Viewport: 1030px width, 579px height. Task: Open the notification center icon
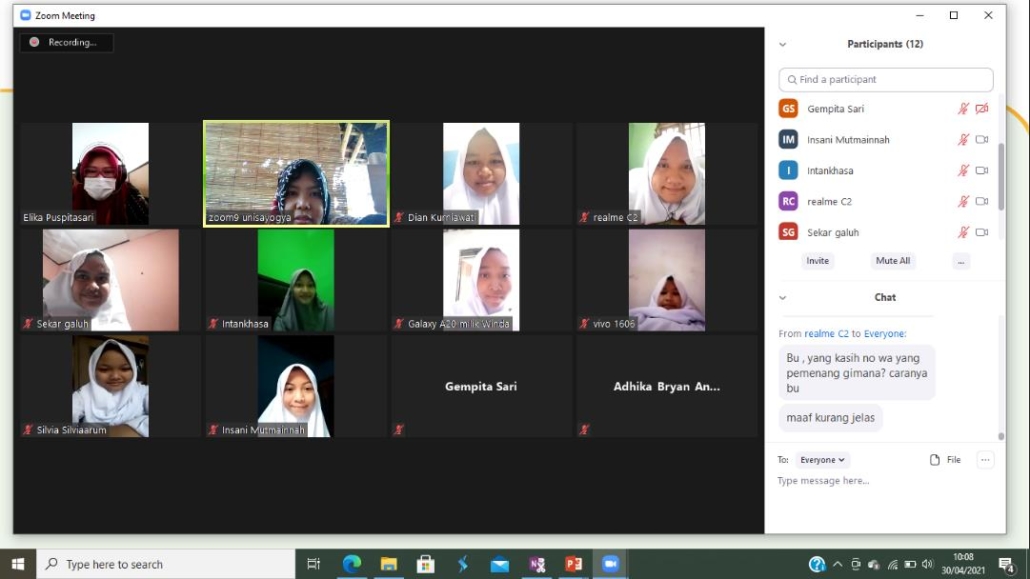pyautogui.click(x=1006, y=565)
